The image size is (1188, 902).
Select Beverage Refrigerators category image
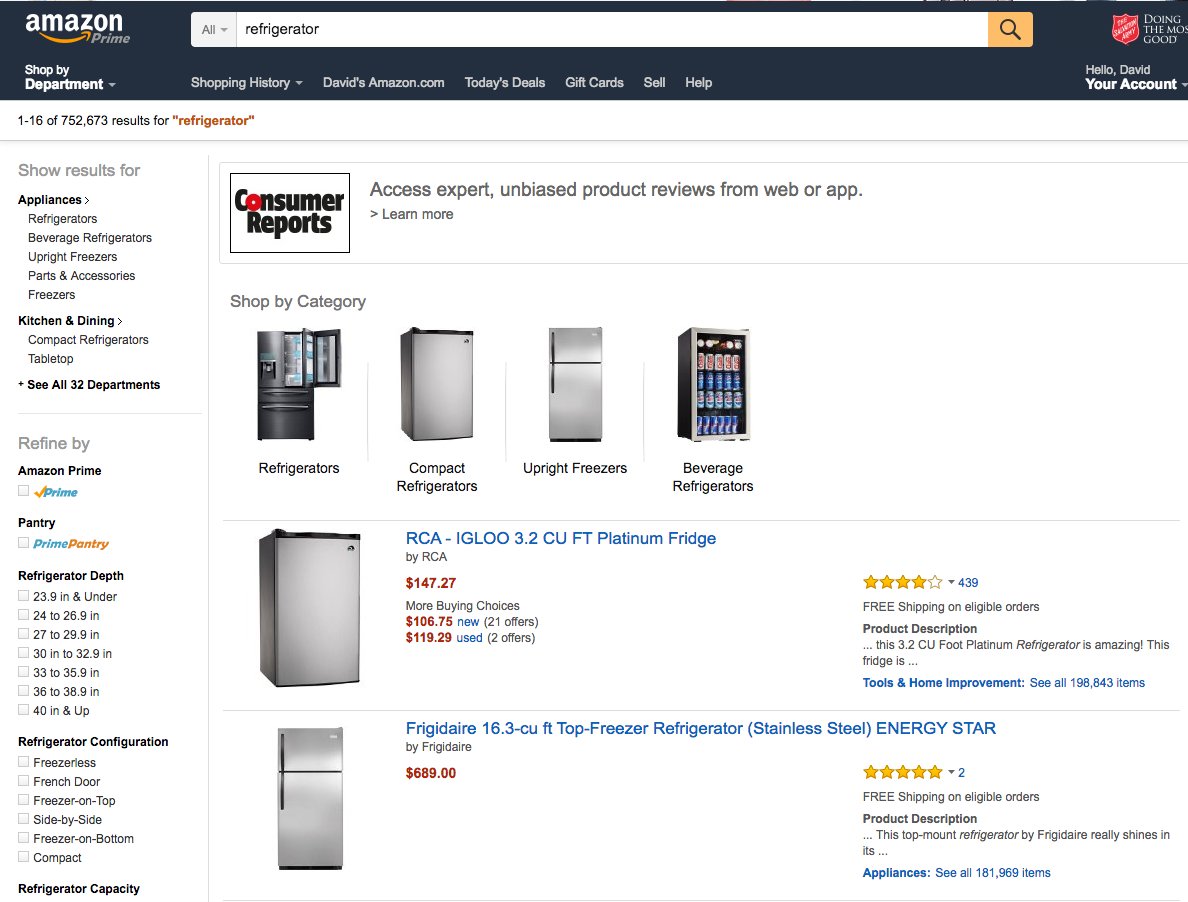pyautogui.click(x=713, y=385)
